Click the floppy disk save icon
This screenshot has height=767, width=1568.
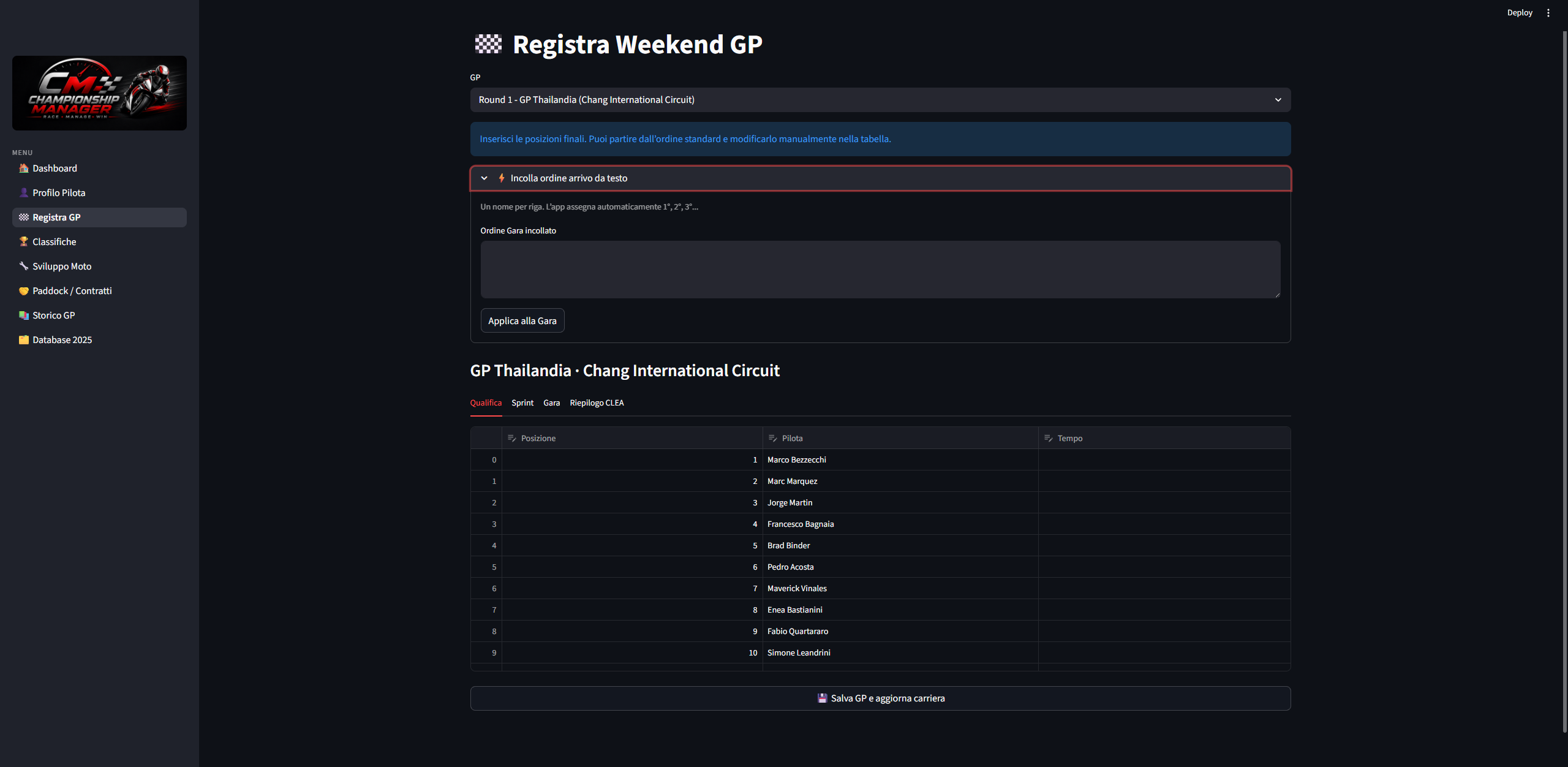pos(823,698)
